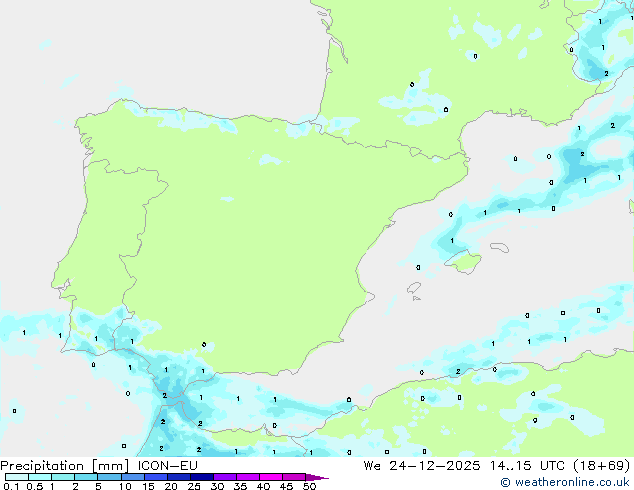The image size is (634, 490).
Task: Click the 5–10 mm legend swatch
Action: [x=109, y=477]
